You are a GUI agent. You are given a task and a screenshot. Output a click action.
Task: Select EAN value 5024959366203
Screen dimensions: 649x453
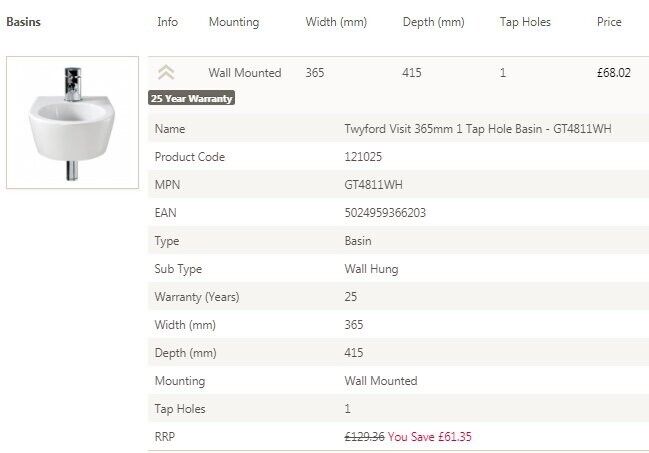tap(385, 213)
